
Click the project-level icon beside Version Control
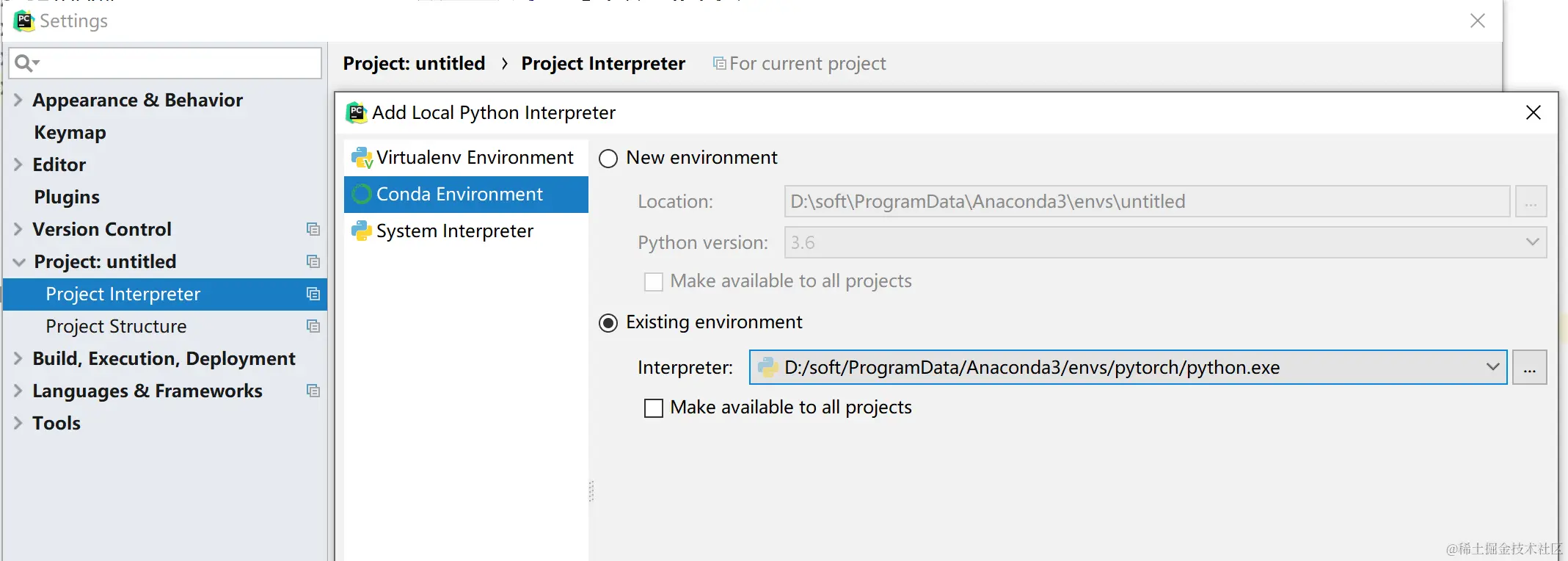point(313,230)
